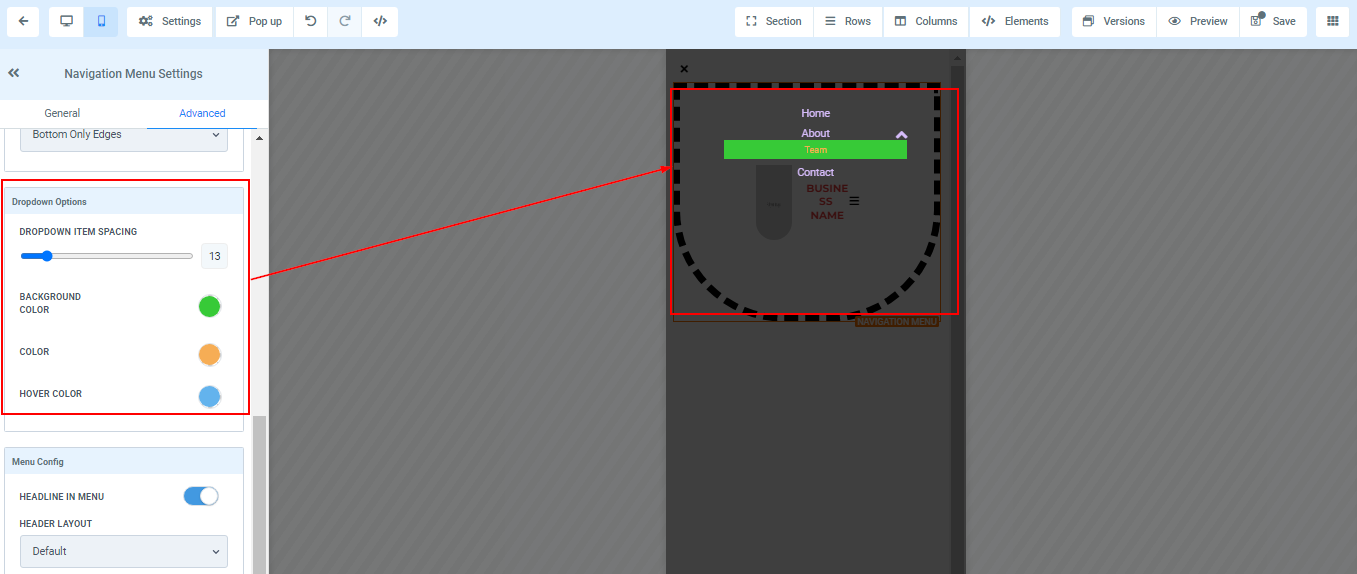Close the mobile menu preview X

(684, 69)
